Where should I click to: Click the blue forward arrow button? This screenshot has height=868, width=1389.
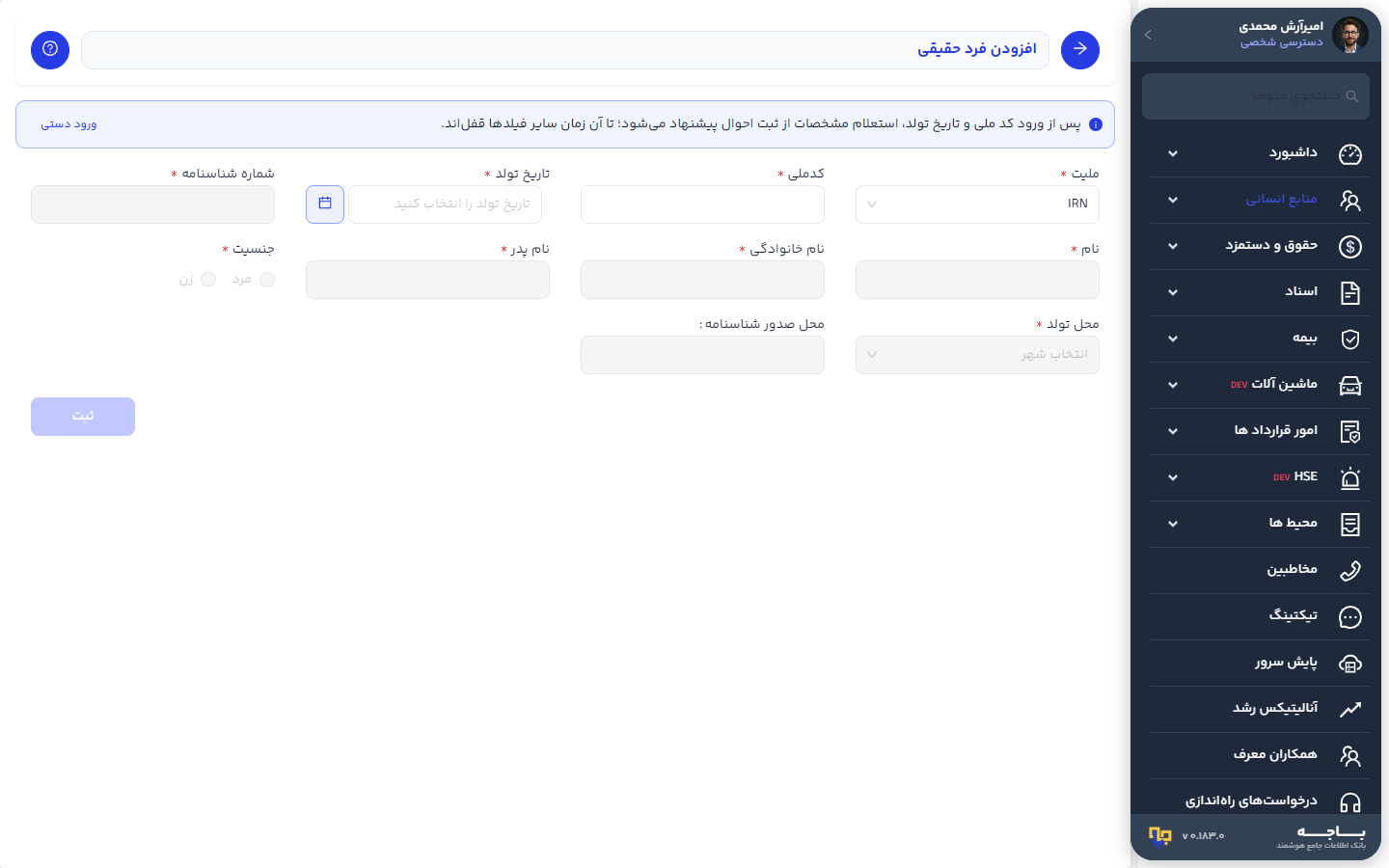pos(1080,50)
